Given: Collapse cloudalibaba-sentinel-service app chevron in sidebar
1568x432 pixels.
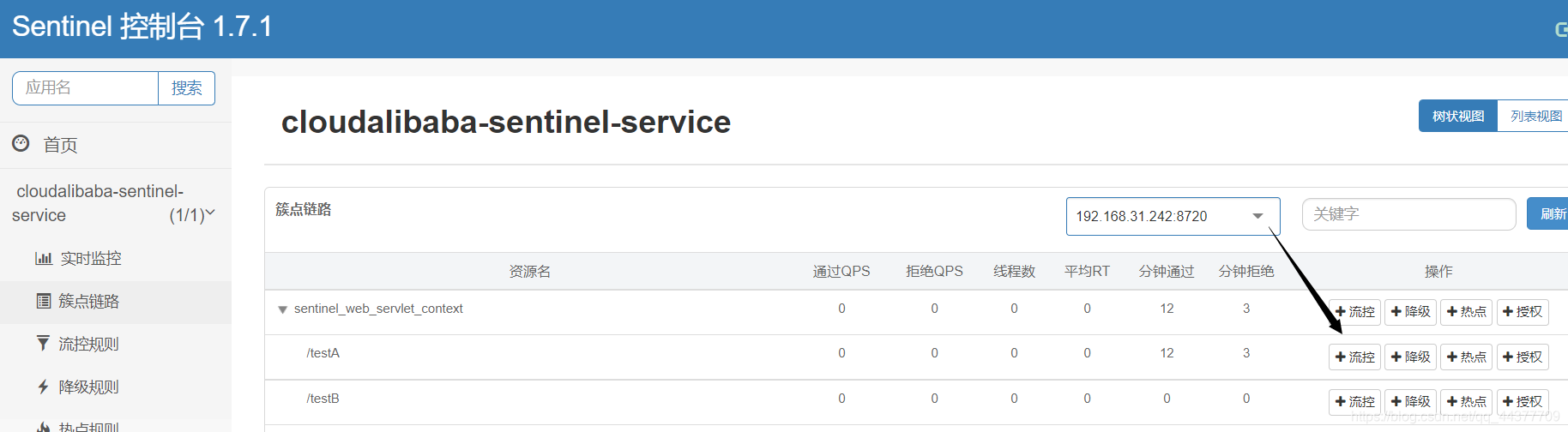Looking at the screenshot, I should [x=210, y=213].
